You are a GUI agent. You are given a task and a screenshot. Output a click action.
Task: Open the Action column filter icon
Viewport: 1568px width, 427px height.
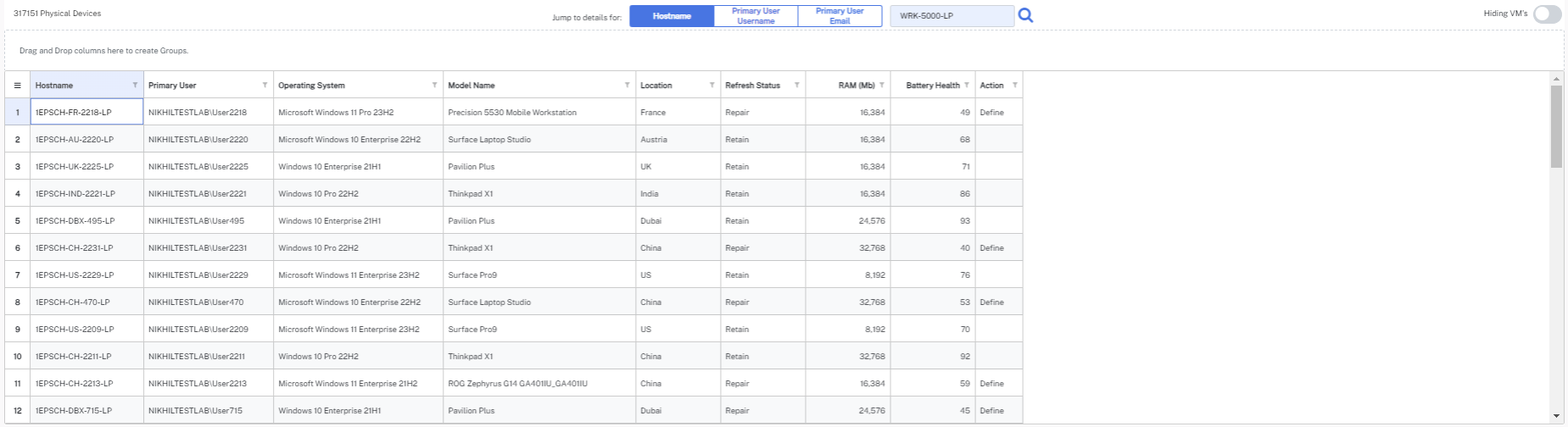tap(1015, 85)
